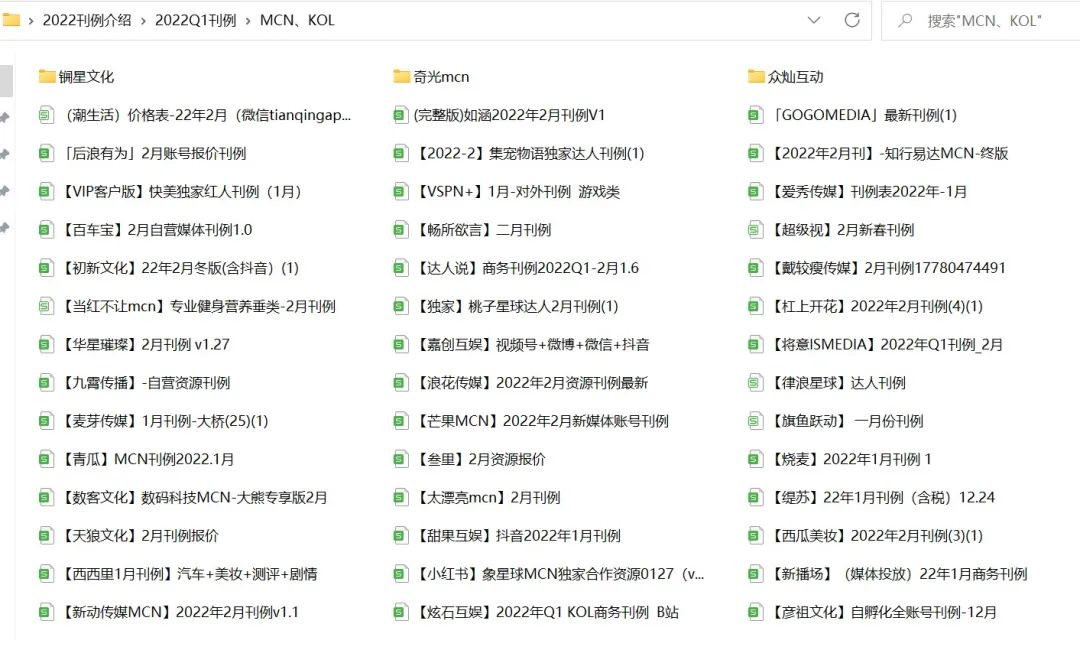Select the file 【嘉创互娱】视频号+微博+微信+抖音
Screen dimensions: 1080x650
(521, 344)
